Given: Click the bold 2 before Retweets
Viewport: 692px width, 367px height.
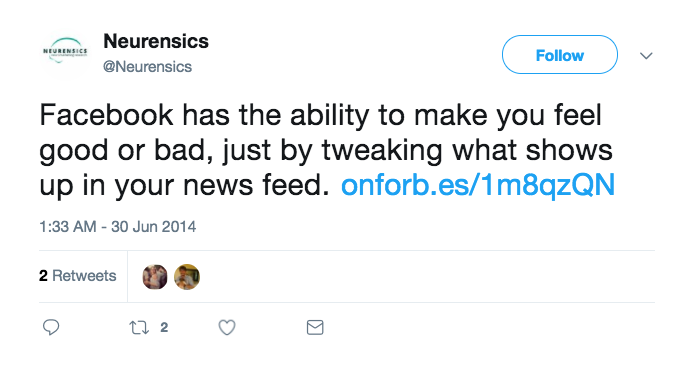Looking at the screenshot, I should tap(43, 276).
